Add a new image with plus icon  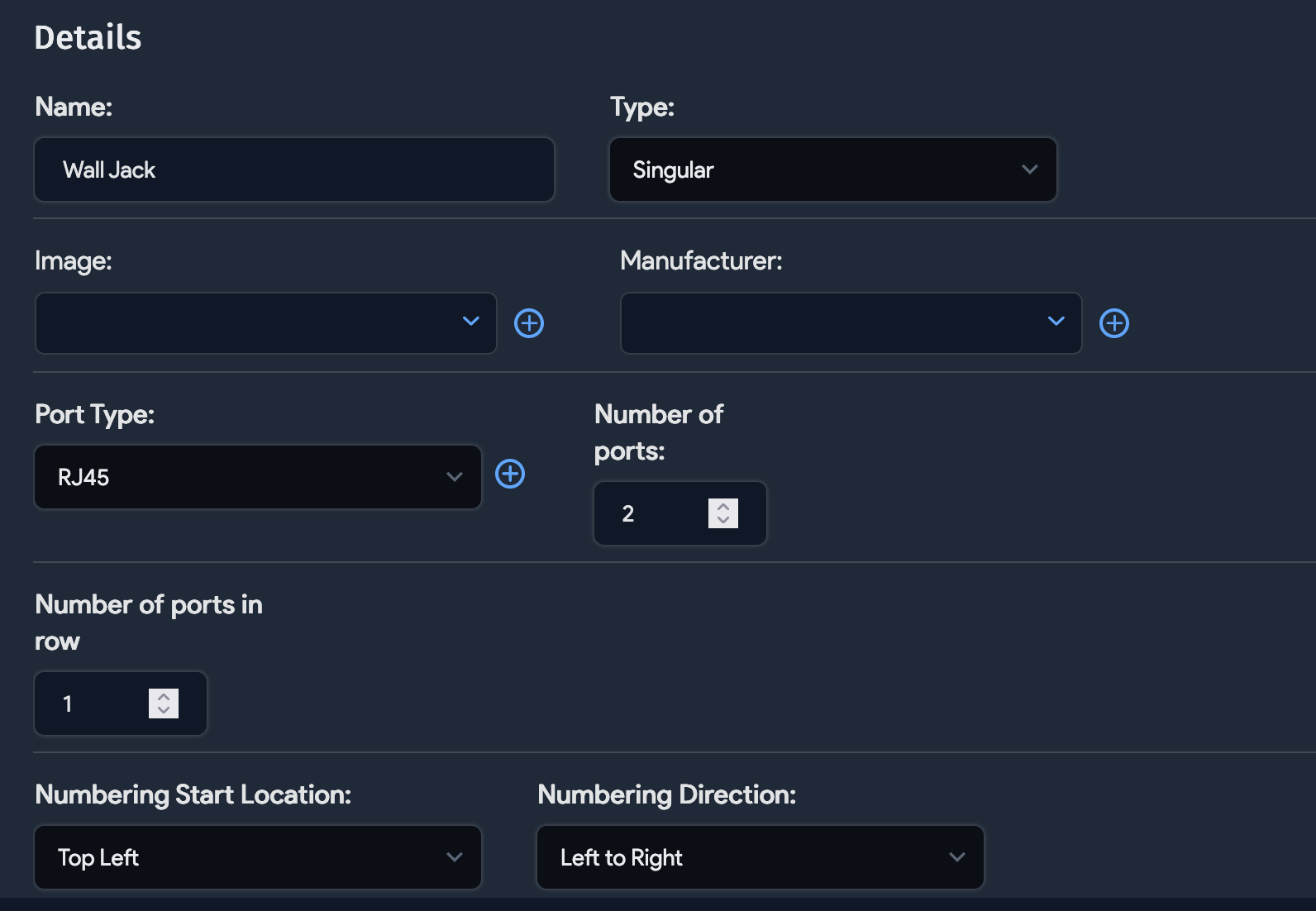click(529, 323)
